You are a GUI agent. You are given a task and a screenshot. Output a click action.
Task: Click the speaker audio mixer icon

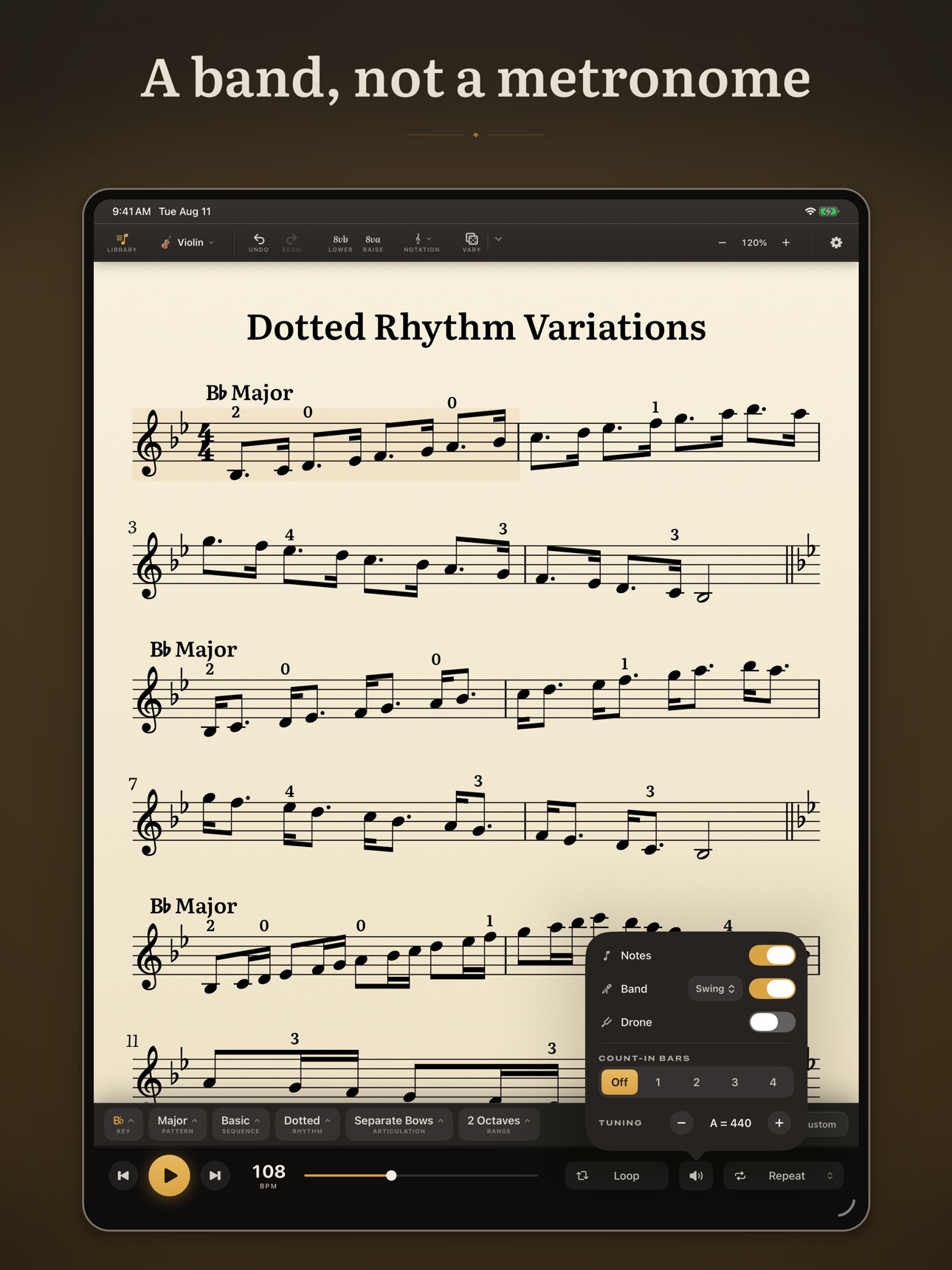(696, 1175)
